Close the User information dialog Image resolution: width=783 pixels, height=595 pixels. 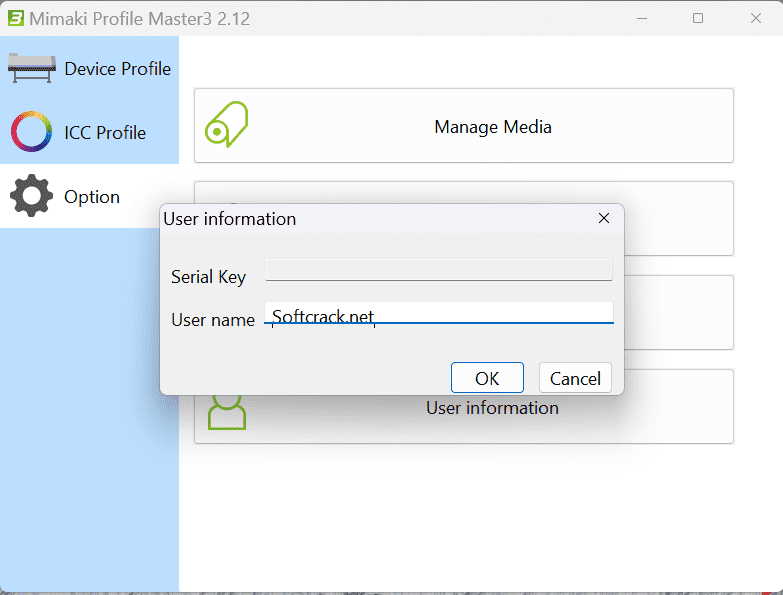(x=603, y=218)
